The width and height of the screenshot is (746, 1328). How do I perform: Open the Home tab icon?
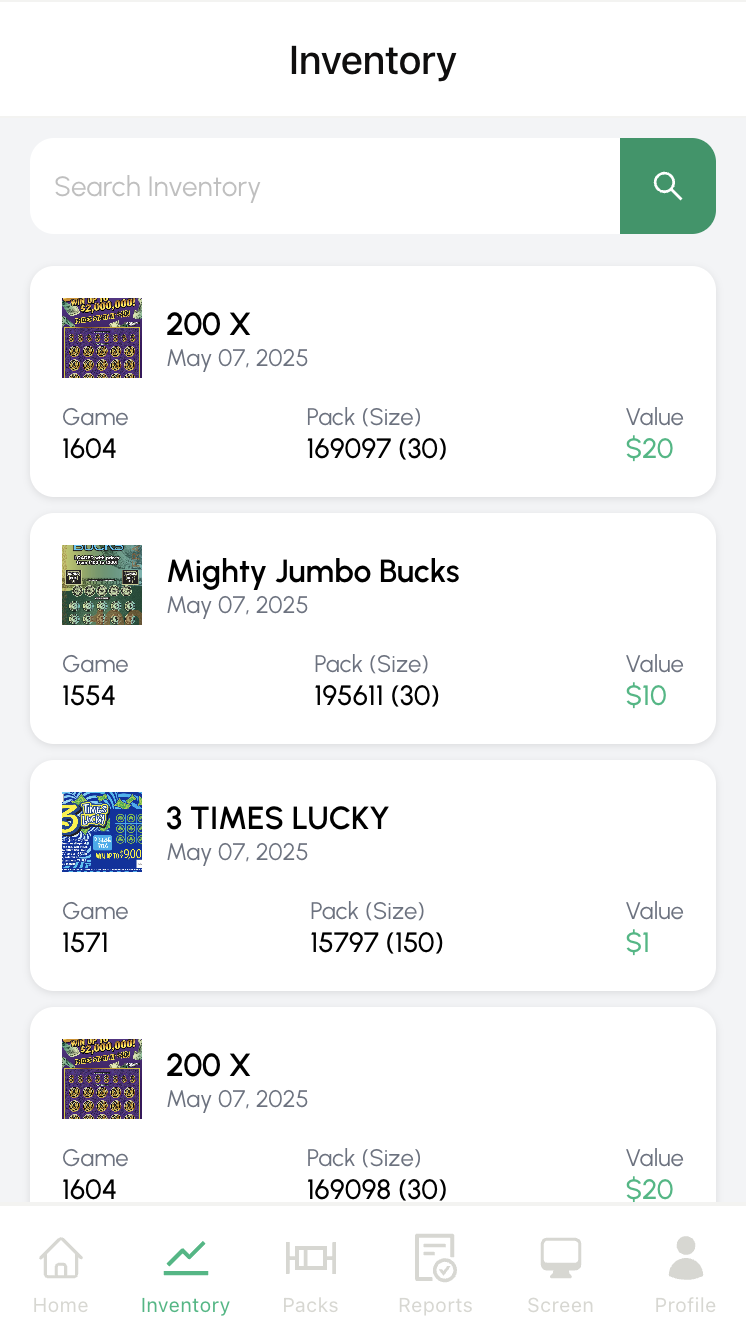(61, 1257)
